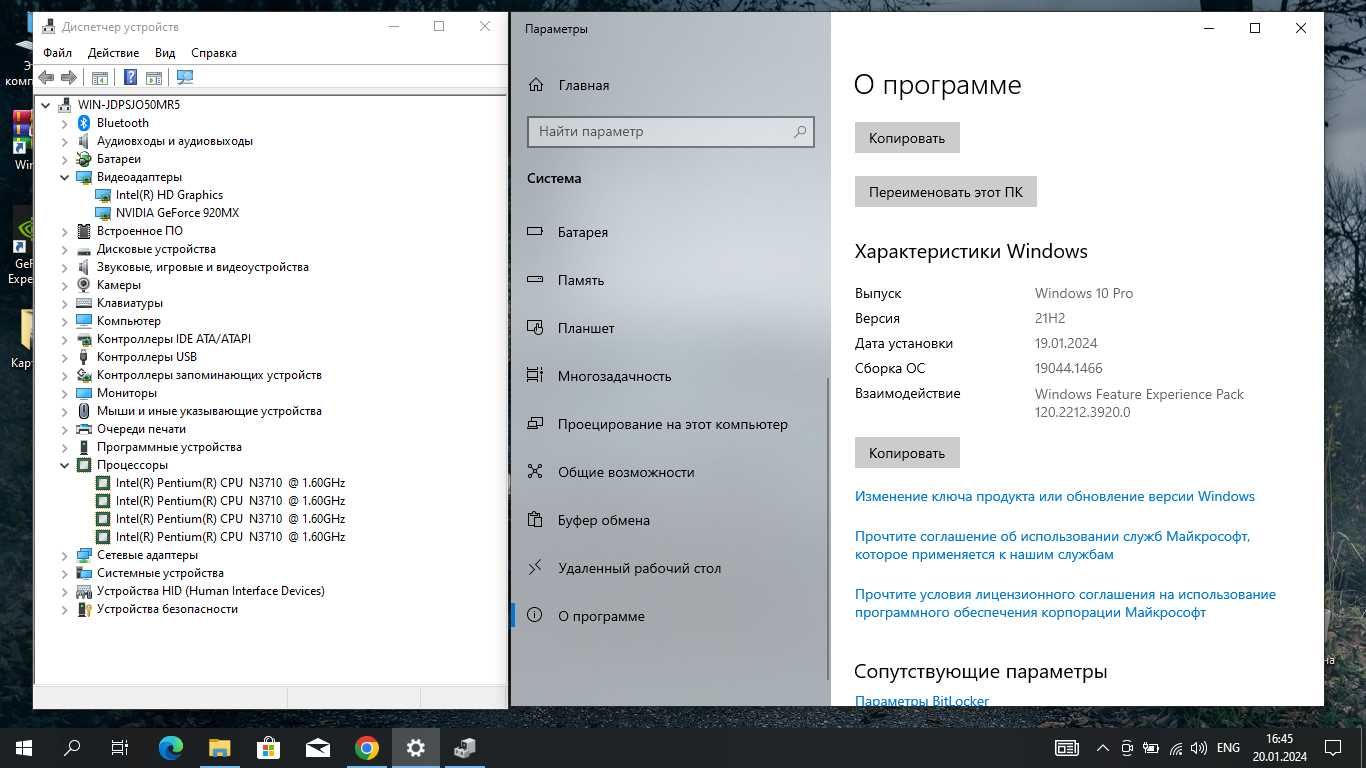Click Scan for hardware changes monitor icon
This screenshot has height=768, width=1366.
[x=185, y=77]
